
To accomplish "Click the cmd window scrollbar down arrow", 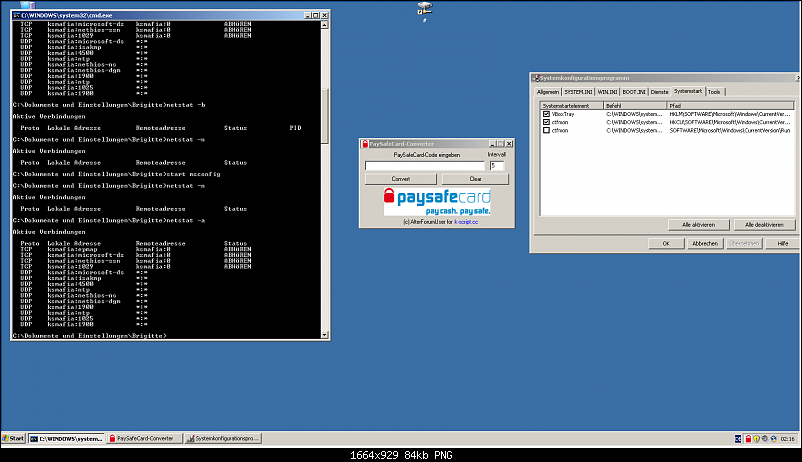I will (x=324, y=335).
